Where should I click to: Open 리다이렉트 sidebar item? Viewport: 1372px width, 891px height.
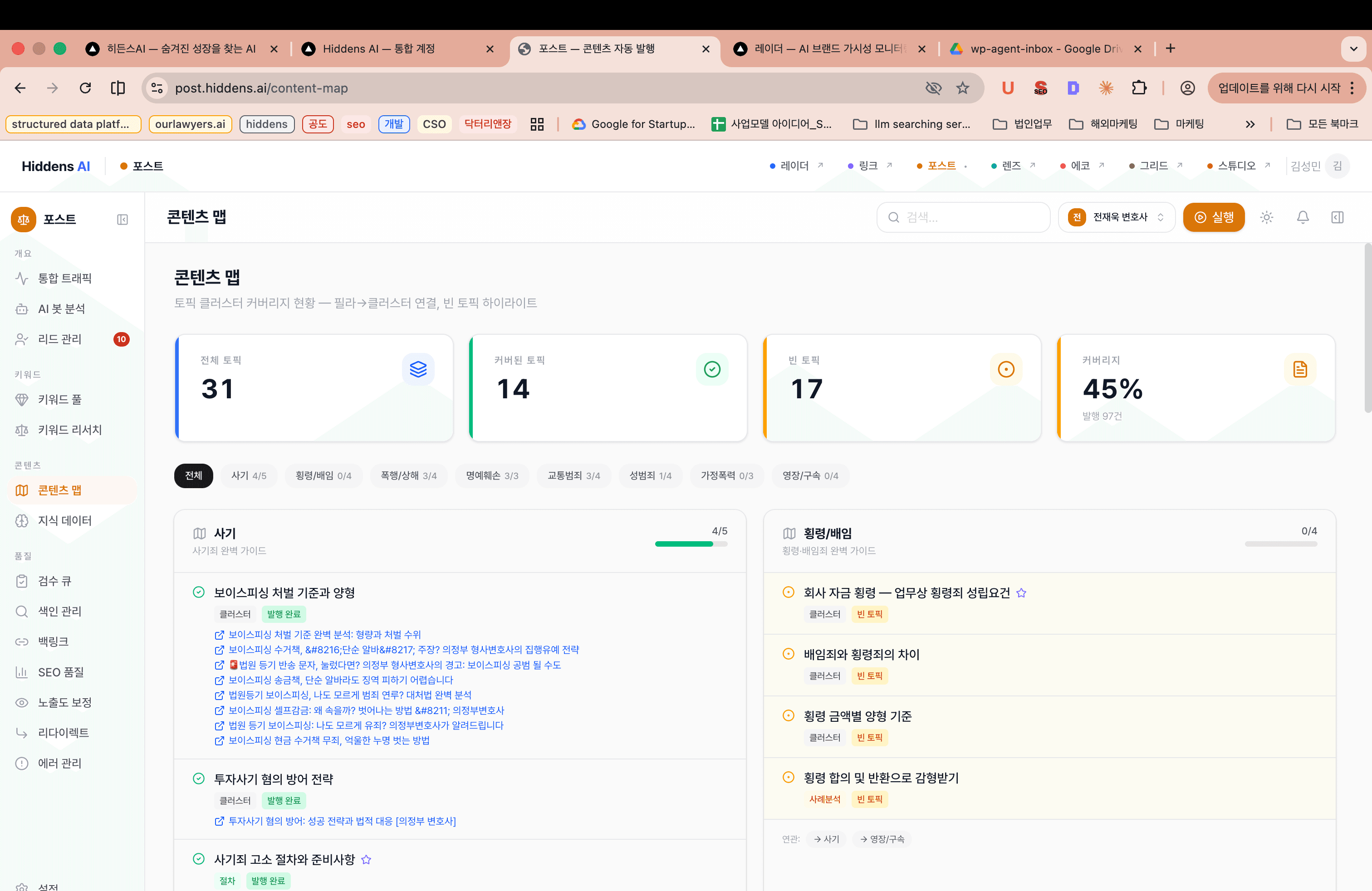[x=72, y=733]
